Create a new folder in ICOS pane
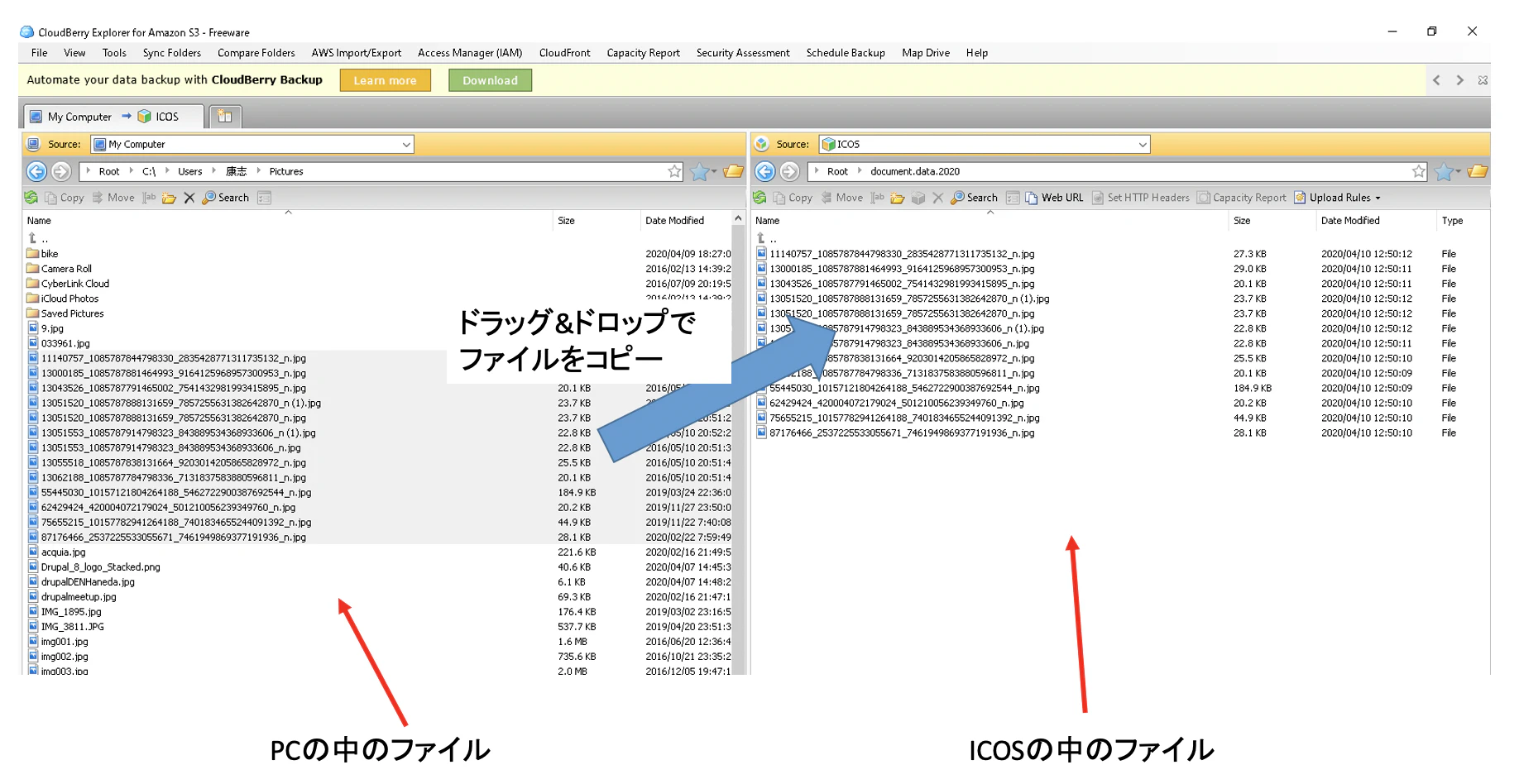 (897, 198)
